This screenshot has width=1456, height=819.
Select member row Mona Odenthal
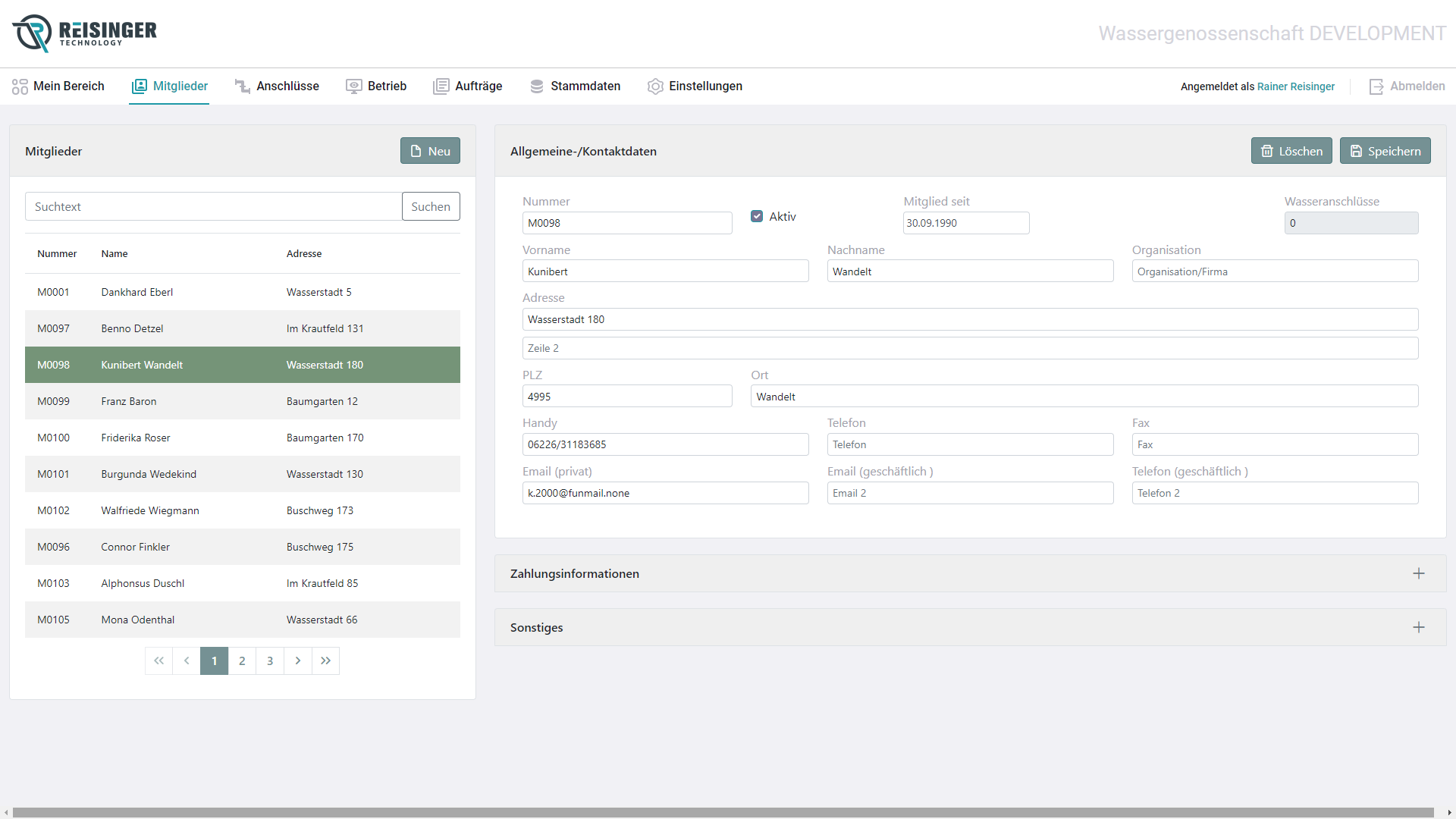point(243,620)
